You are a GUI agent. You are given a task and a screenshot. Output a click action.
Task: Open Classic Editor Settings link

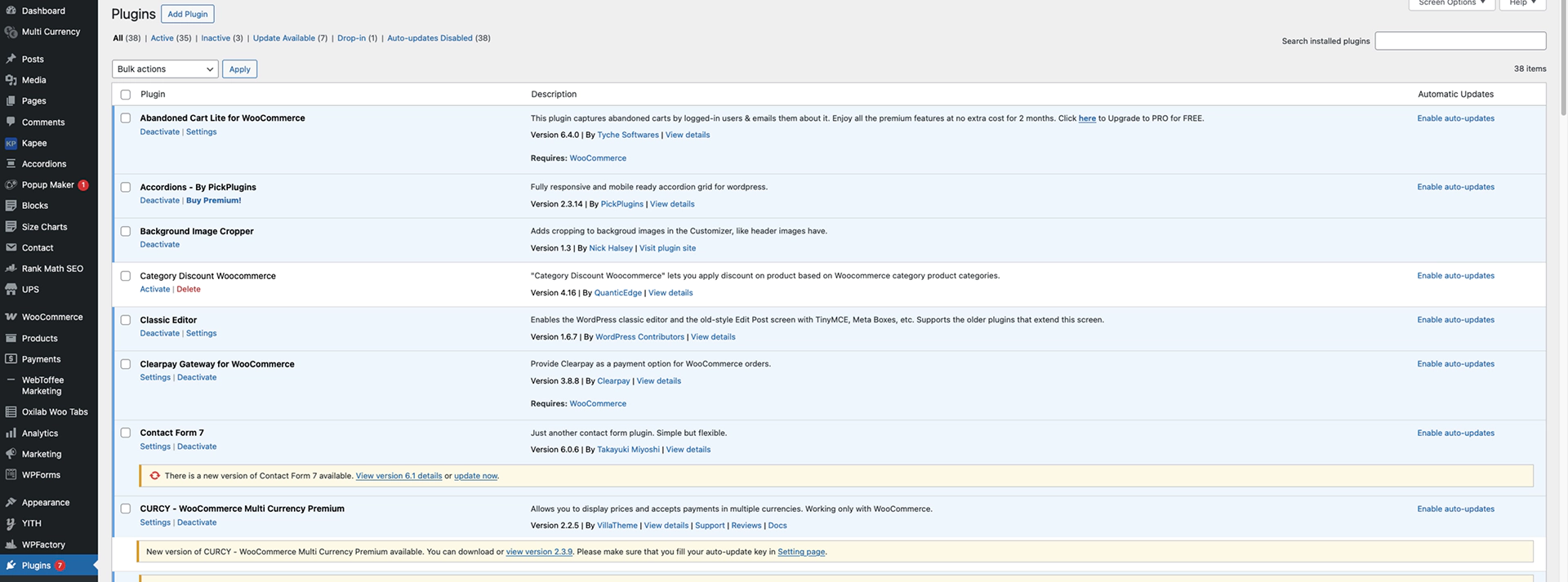coord(201,334)
